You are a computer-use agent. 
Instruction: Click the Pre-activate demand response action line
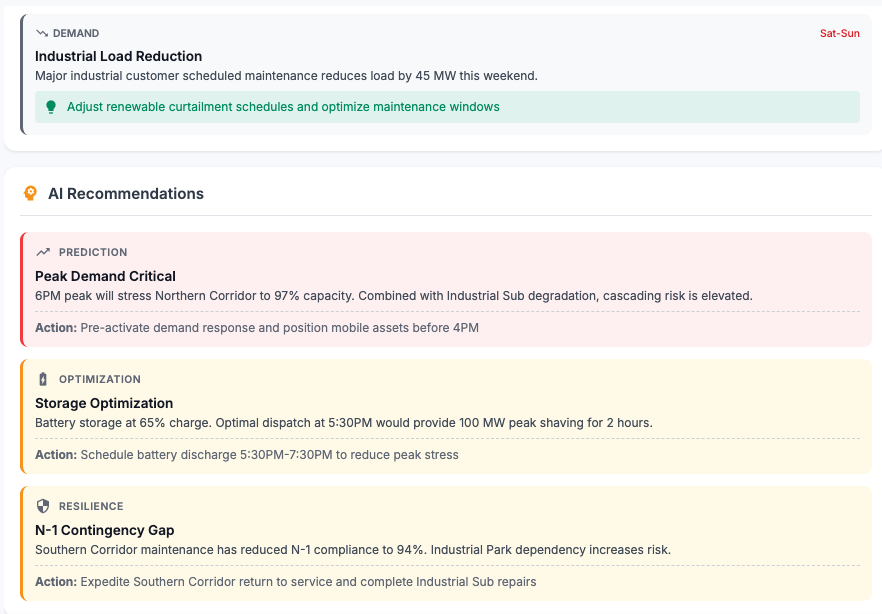[257, 328]
